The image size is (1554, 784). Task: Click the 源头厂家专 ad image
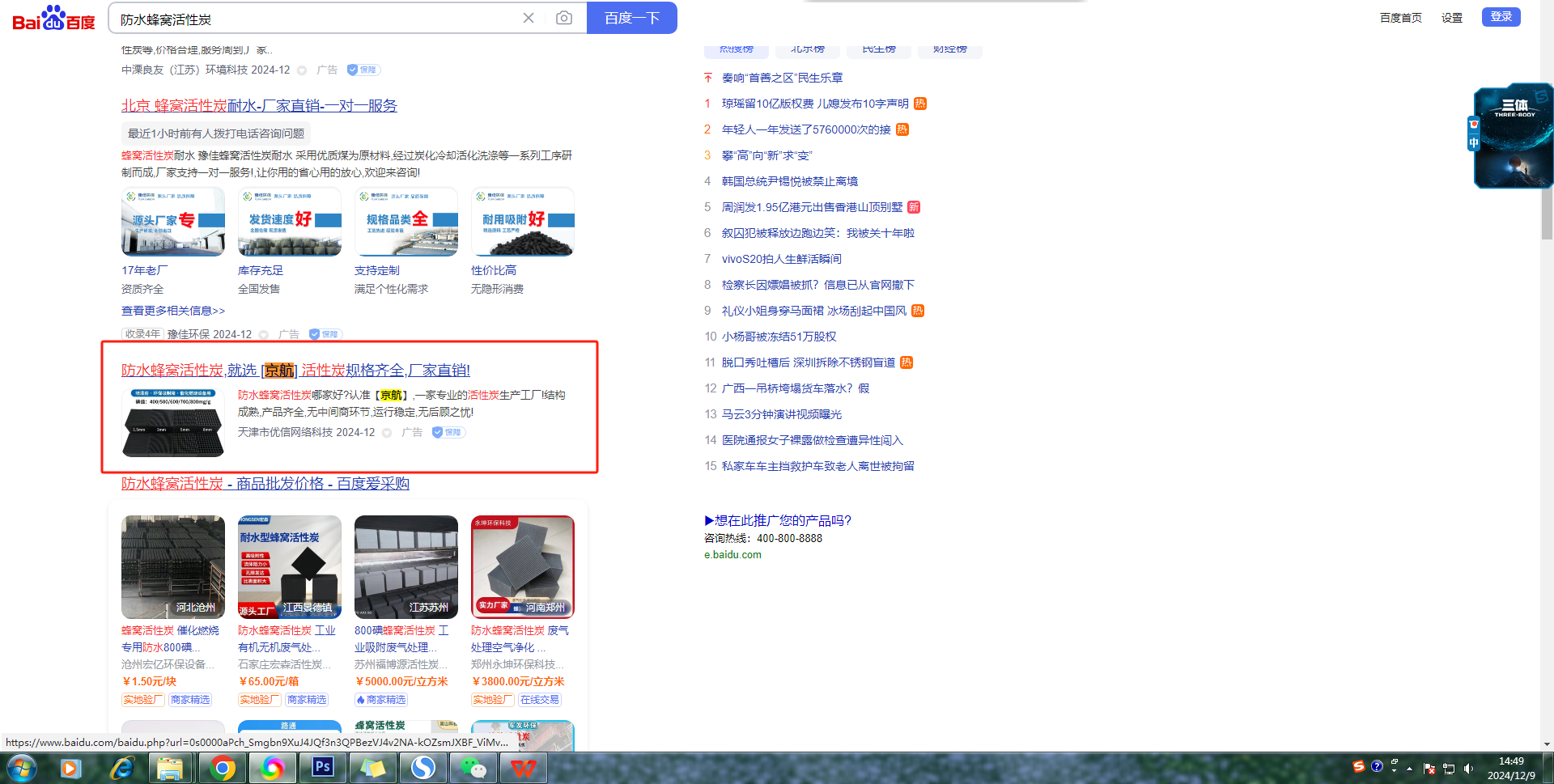click(x=173, y=222)
